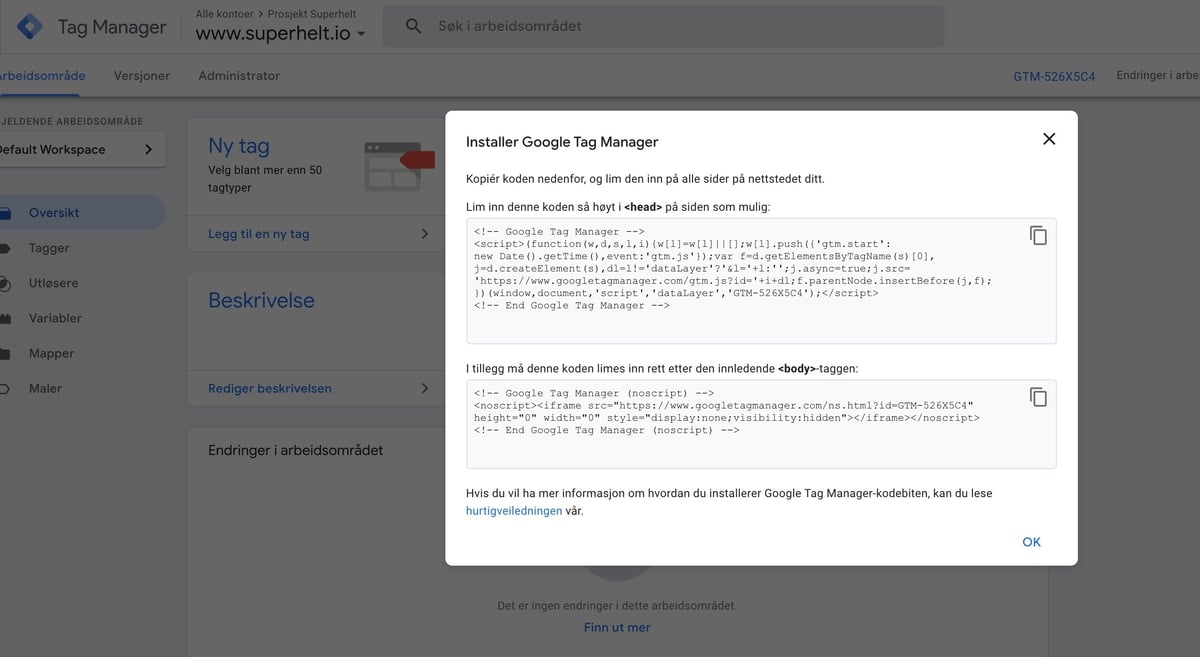The width and height of the screenshot is (1200, 657).
Task: Click Det er ingen endringer i dette arbeidsområdet text
Action: (617, 606)
